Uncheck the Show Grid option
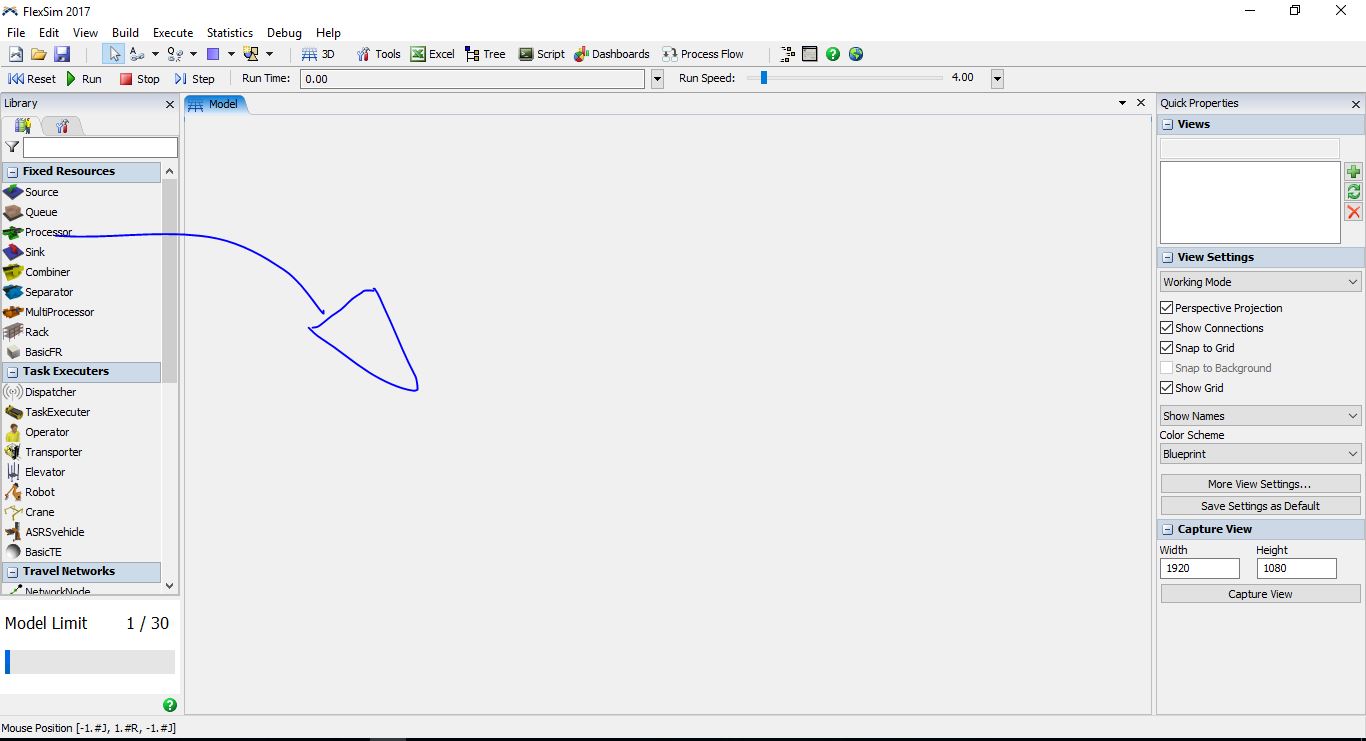This screenshot has width=1366, height=741. coord(1166,388)
